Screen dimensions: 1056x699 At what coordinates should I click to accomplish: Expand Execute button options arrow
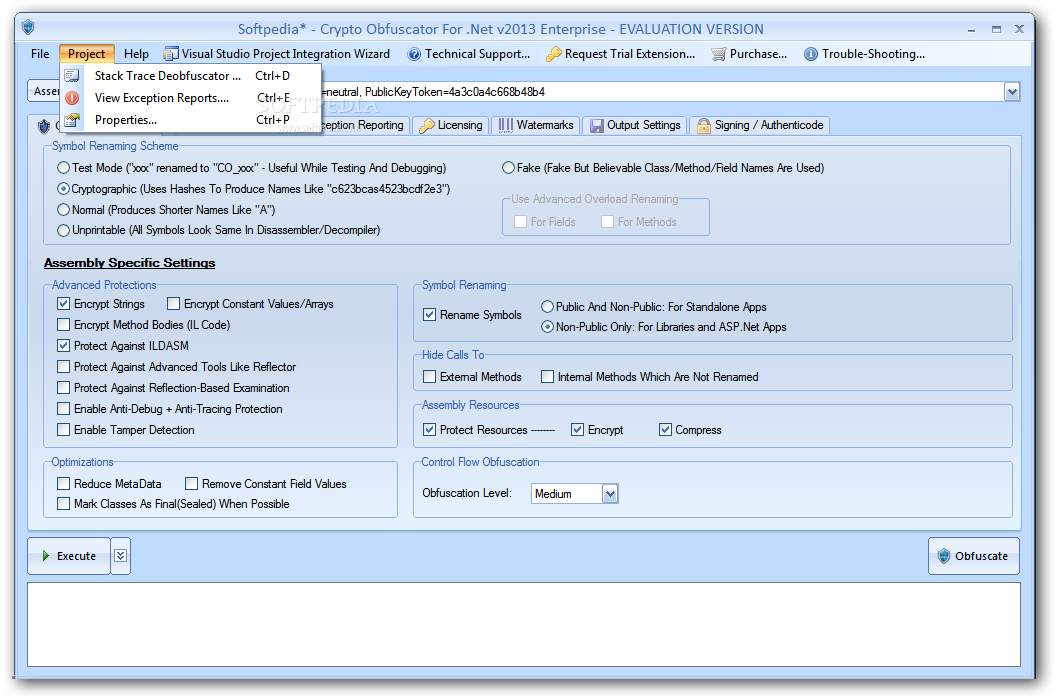coord(121,556)
